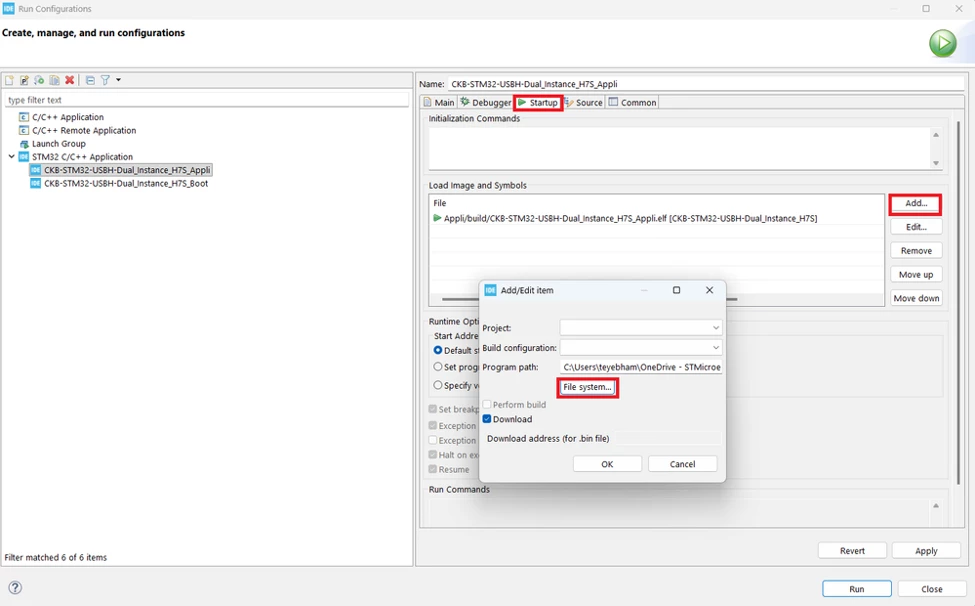975x606 pixels.
Task: Click the New launch configuration icon
Action: pos(9,80)
